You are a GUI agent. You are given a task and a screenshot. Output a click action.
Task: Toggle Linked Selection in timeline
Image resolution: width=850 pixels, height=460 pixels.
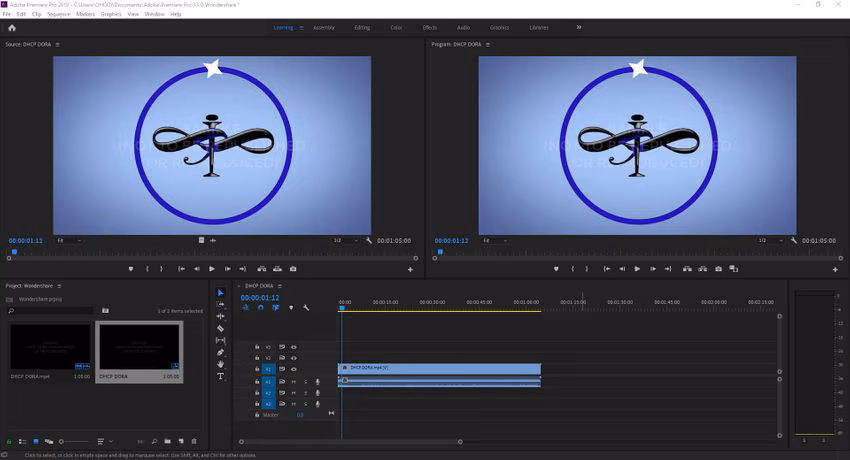pyautogui.click(x=276, y=308)
